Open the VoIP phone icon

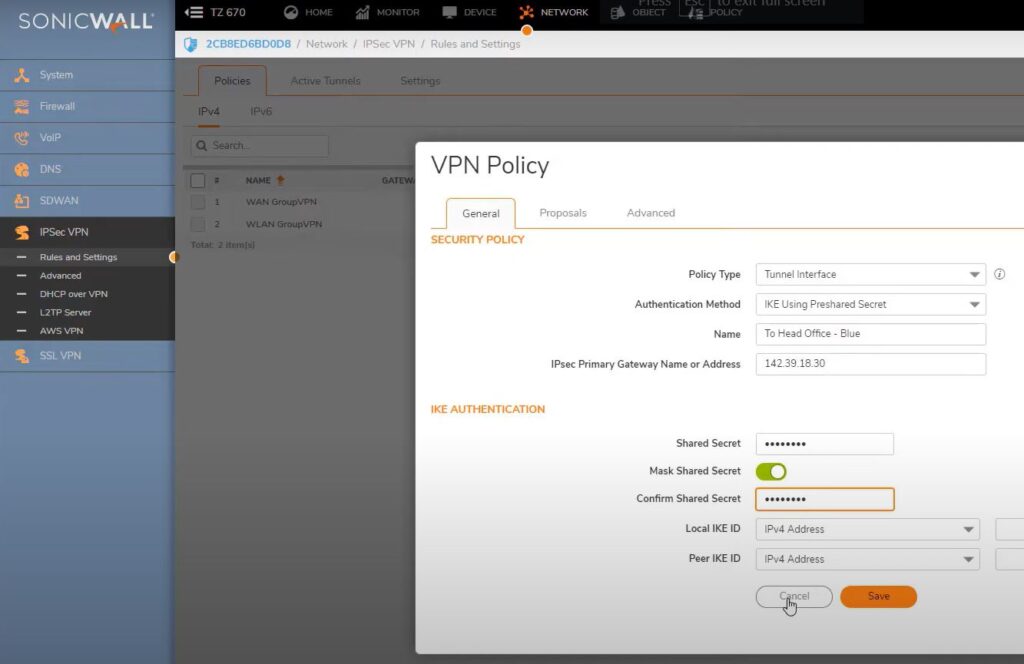coord(21,138)
